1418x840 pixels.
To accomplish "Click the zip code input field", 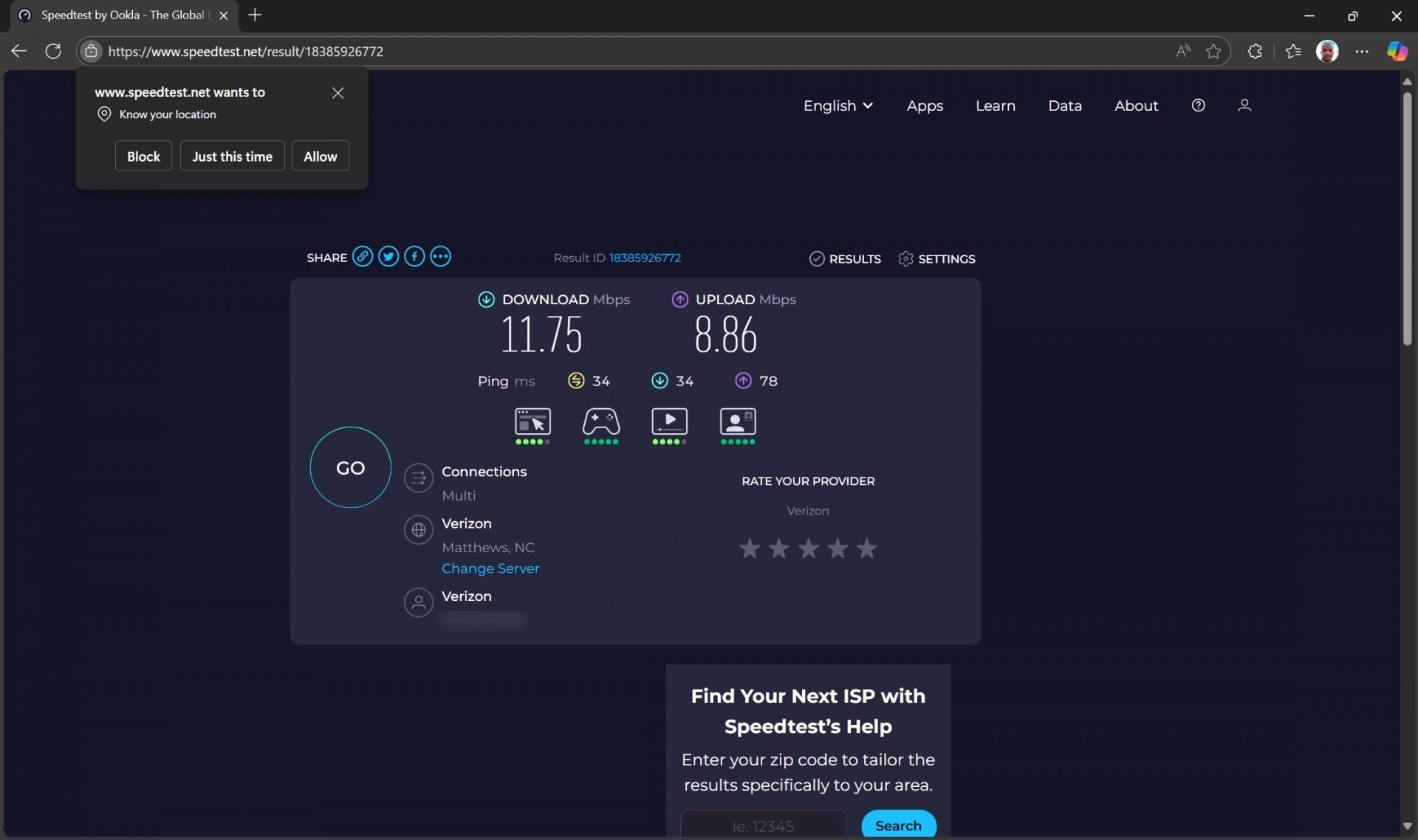I will [762, 824].
